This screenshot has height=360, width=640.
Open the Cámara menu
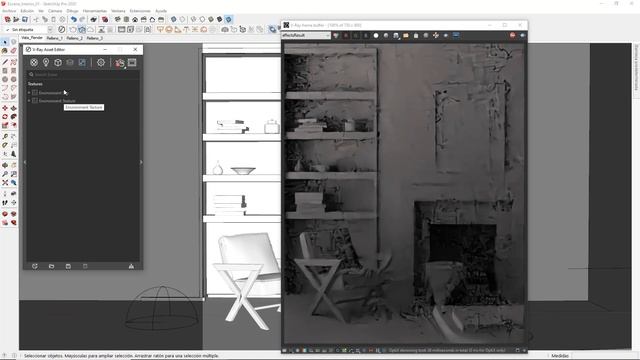55,11
